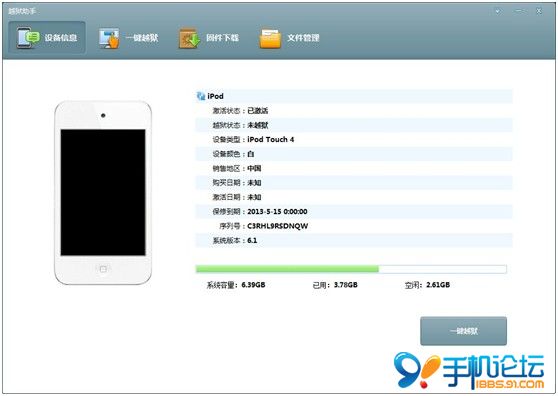Open the 文件管理 file manager folder icon

pos(270,38)
